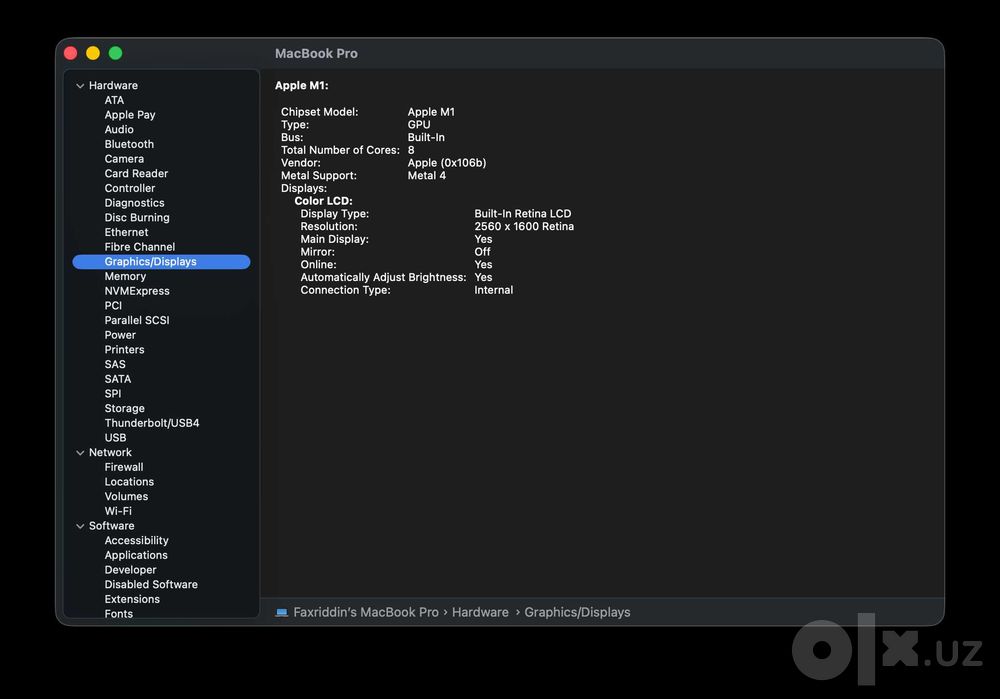Screen dimensions: 1000x699
Task: Click Bus value Built-In
Action: click(426, 137)
